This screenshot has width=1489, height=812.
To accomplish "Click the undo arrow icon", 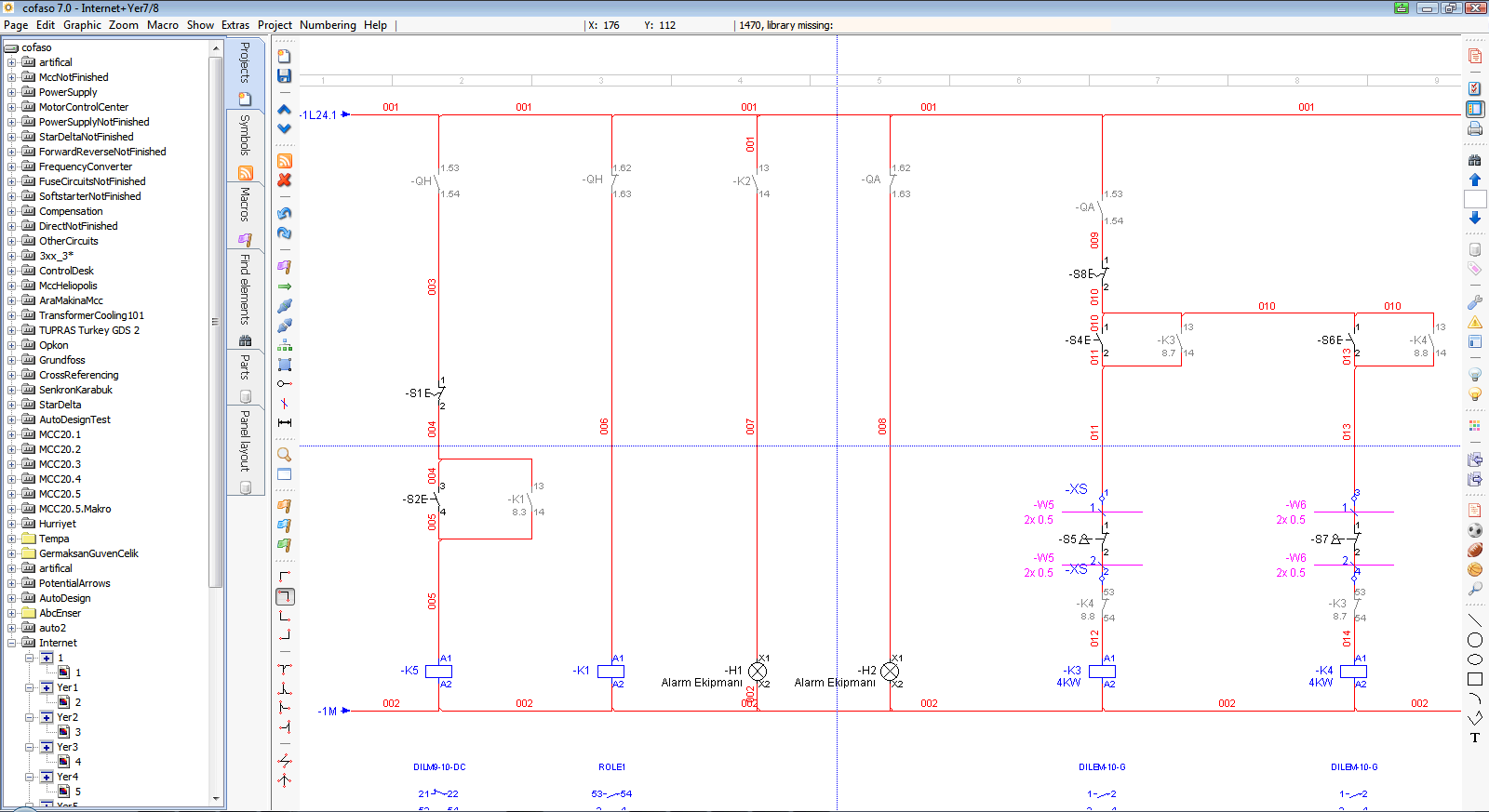I will [x=284, y=213].
